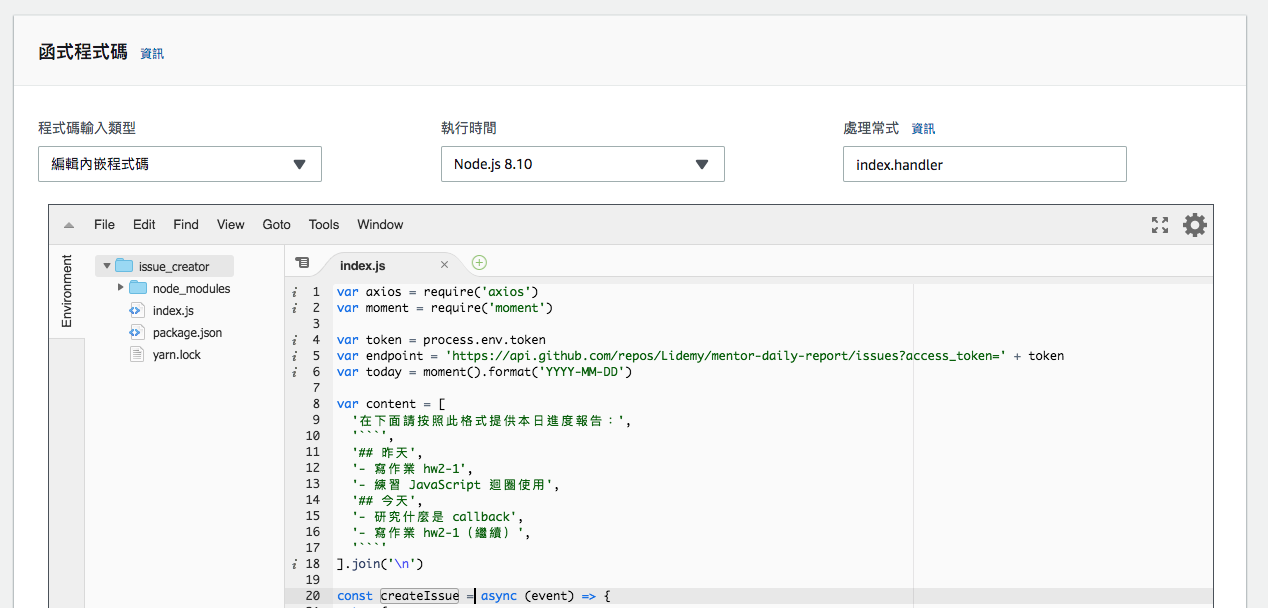1268x608 pixels.
Task: Click the info marker on line 18
Action: (294, 564)
